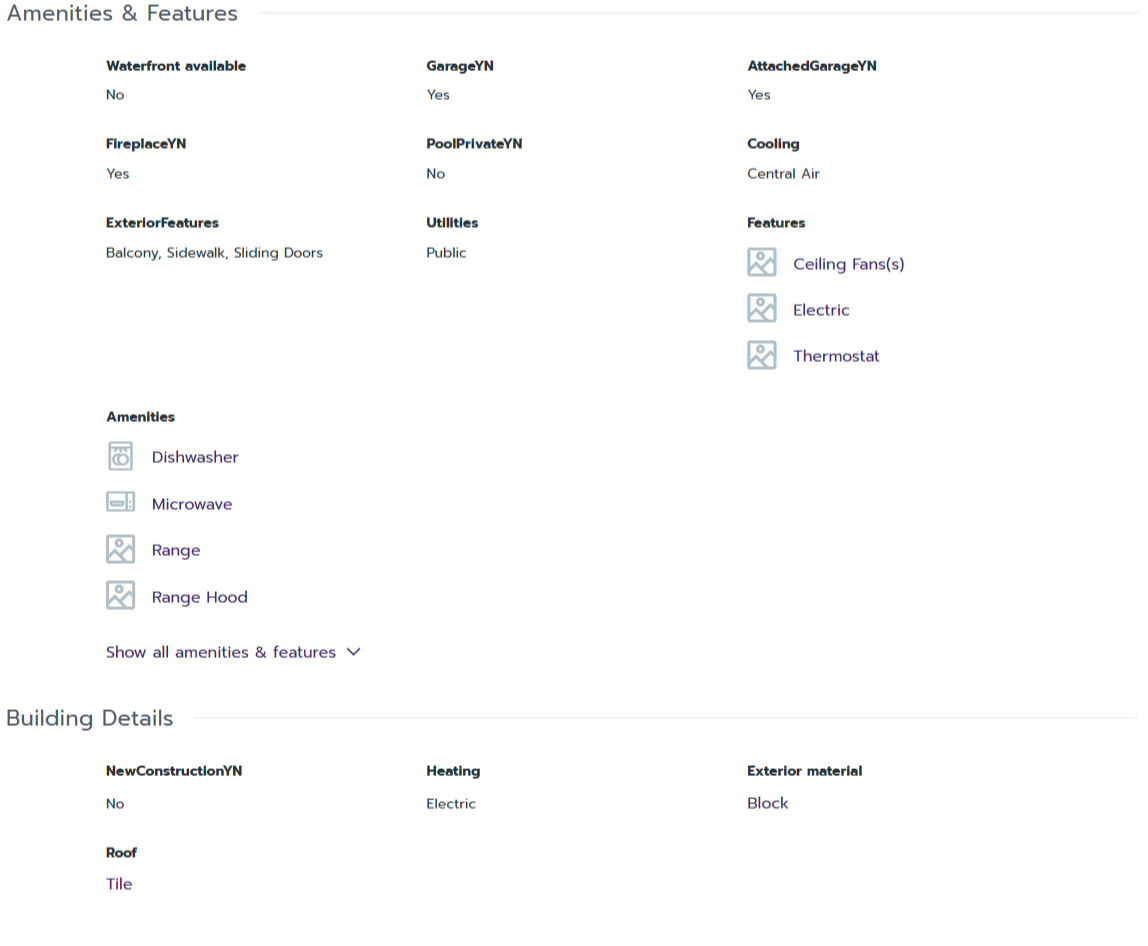Open the Block exterior material link
The height and width of the screenshot is (946, 1148).
pyautogui.click(x=767, y=803)
